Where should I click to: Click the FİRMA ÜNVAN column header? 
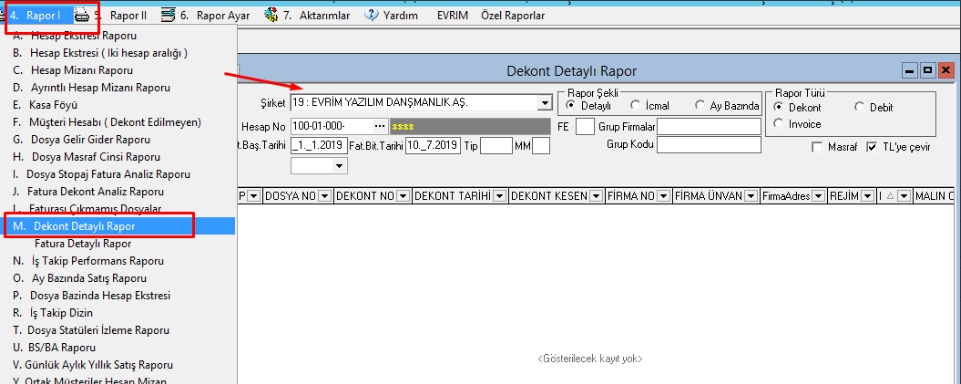[x=716, y=196]
